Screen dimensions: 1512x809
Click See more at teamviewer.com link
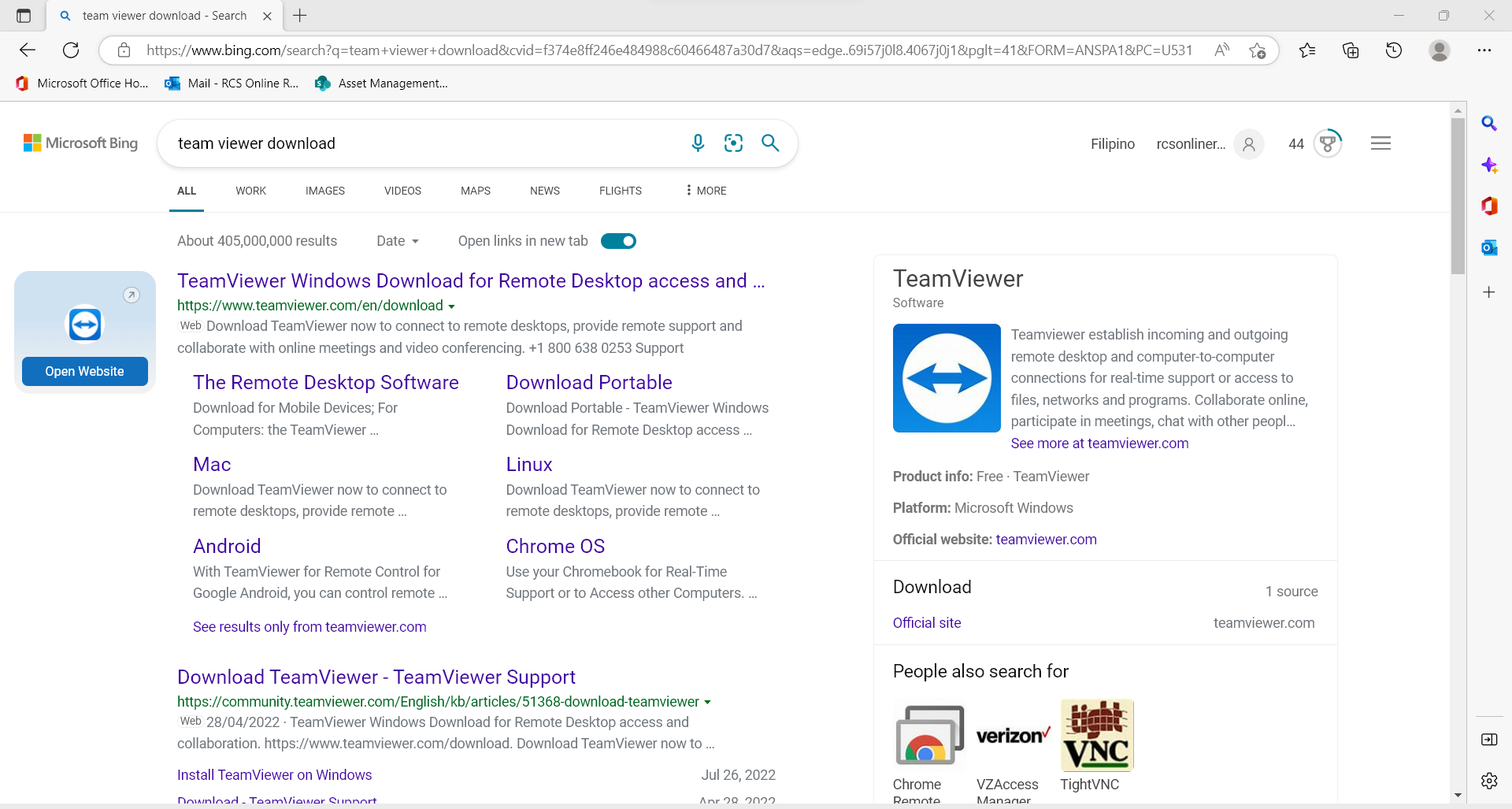pos(1099,443)
